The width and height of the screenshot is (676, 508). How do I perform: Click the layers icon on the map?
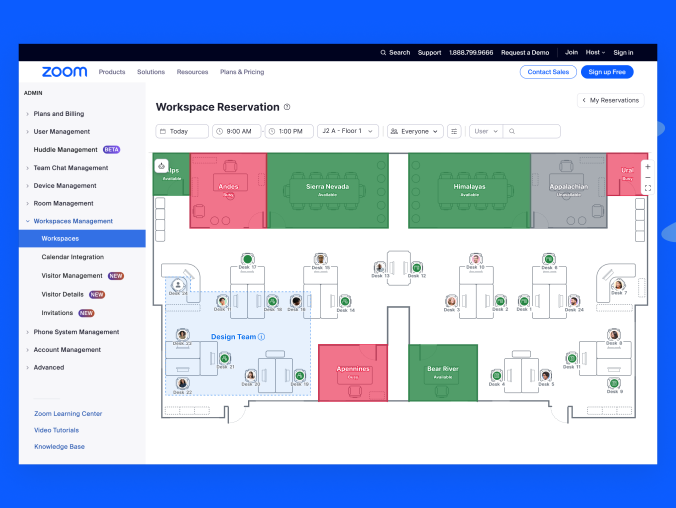pyautogui.click(x=161, y=165)
